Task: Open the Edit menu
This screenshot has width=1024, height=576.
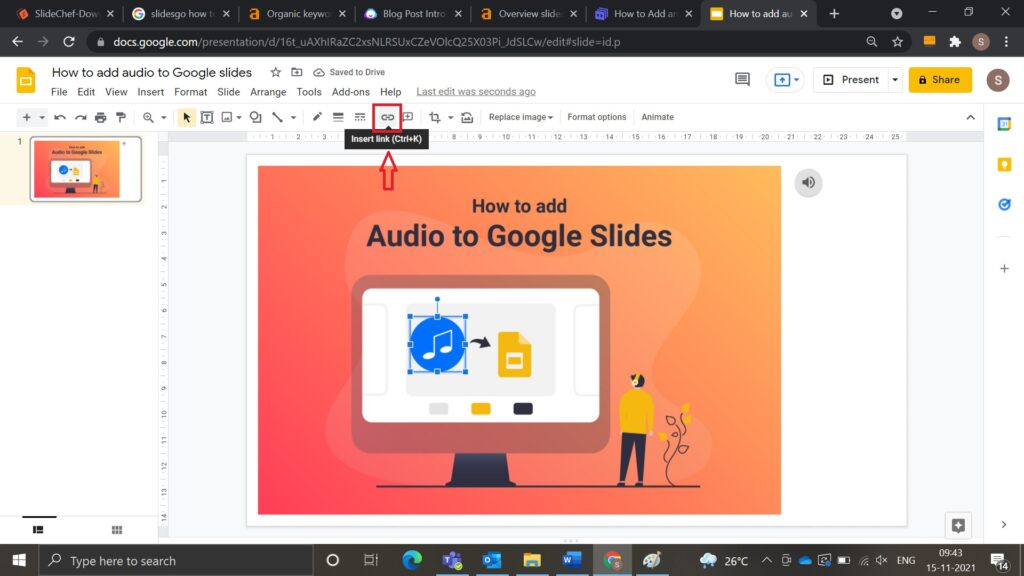Action: point(86,92)
